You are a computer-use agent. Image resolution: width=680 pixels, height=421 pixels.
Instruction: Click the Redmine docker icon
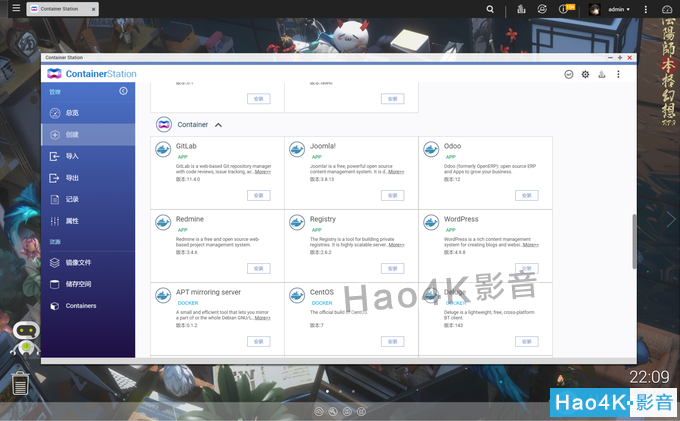(163, 222)
